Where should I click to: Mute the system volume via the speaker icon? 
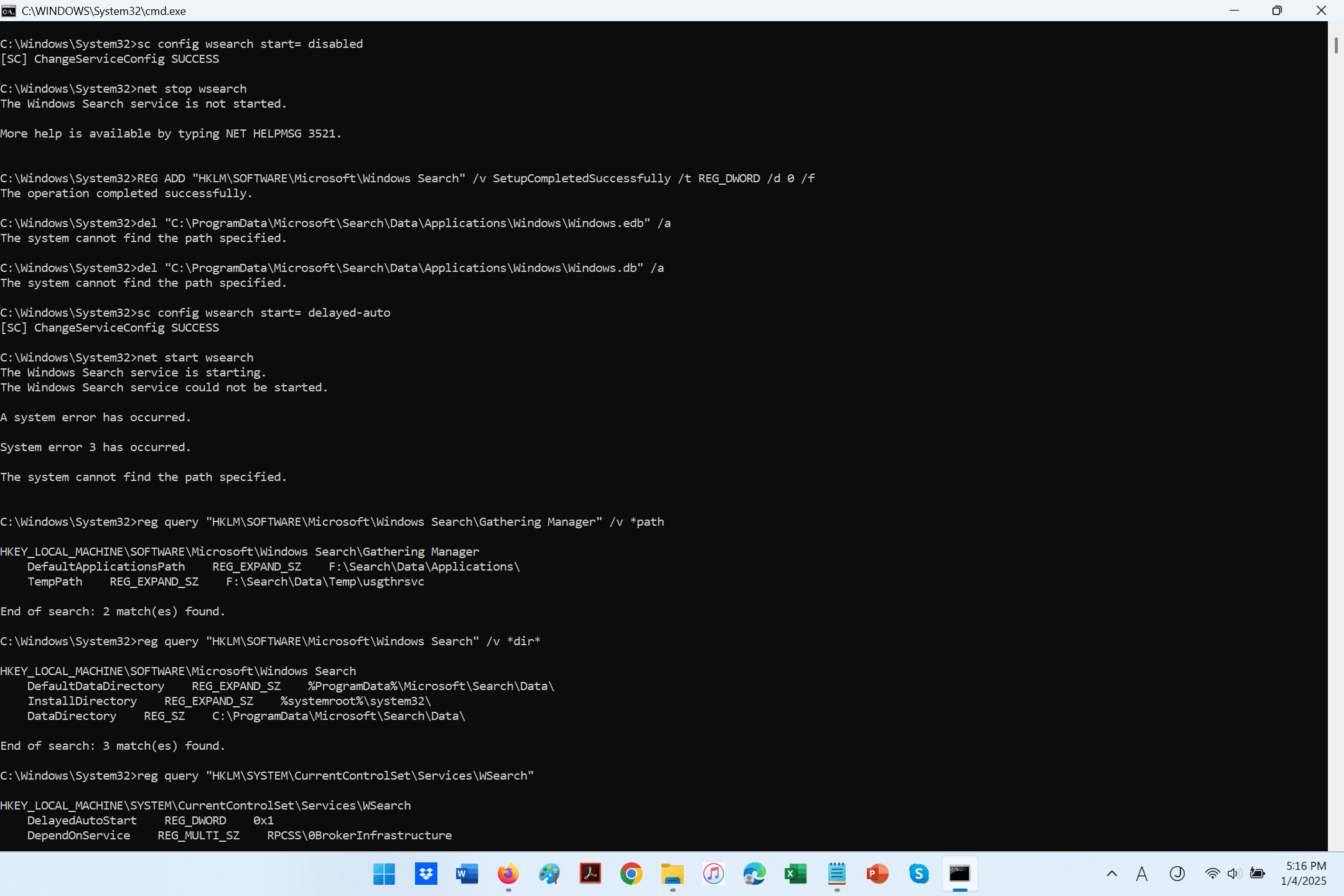click(x=1234, y=874)
